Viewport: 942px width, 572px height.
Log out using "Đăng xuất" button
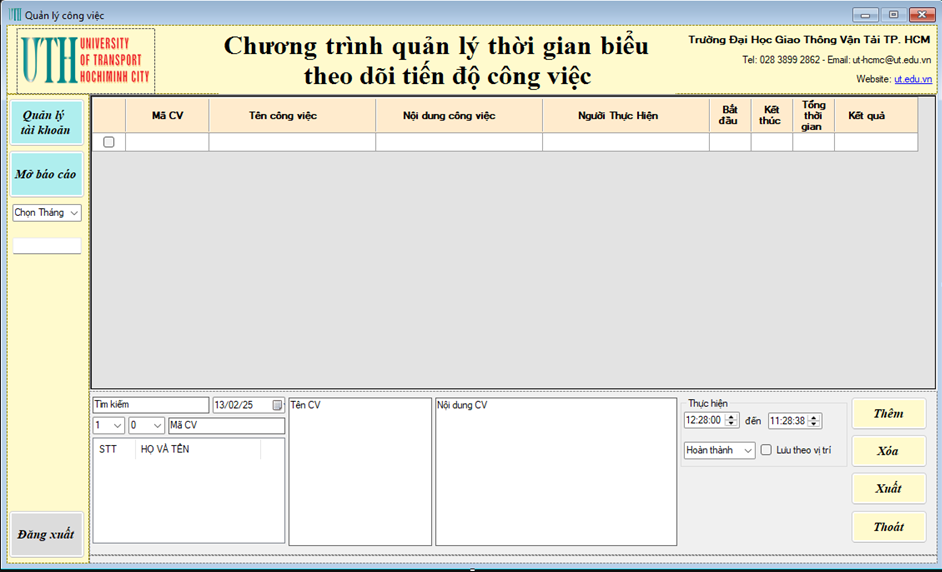coord(47,534)
